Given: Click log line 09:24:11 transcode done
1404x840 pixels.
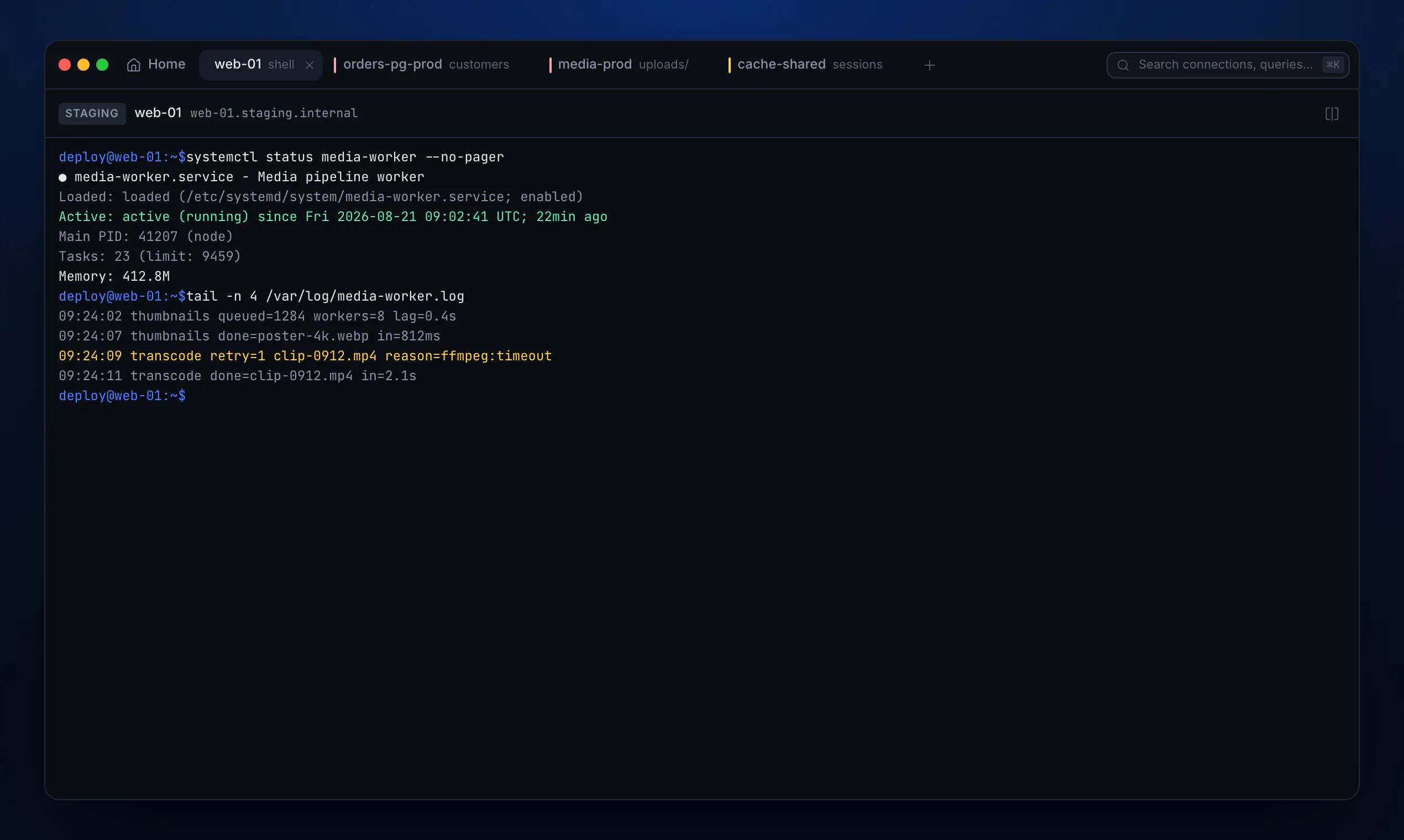Looking at the screenshot, I should tap(238, 375).
